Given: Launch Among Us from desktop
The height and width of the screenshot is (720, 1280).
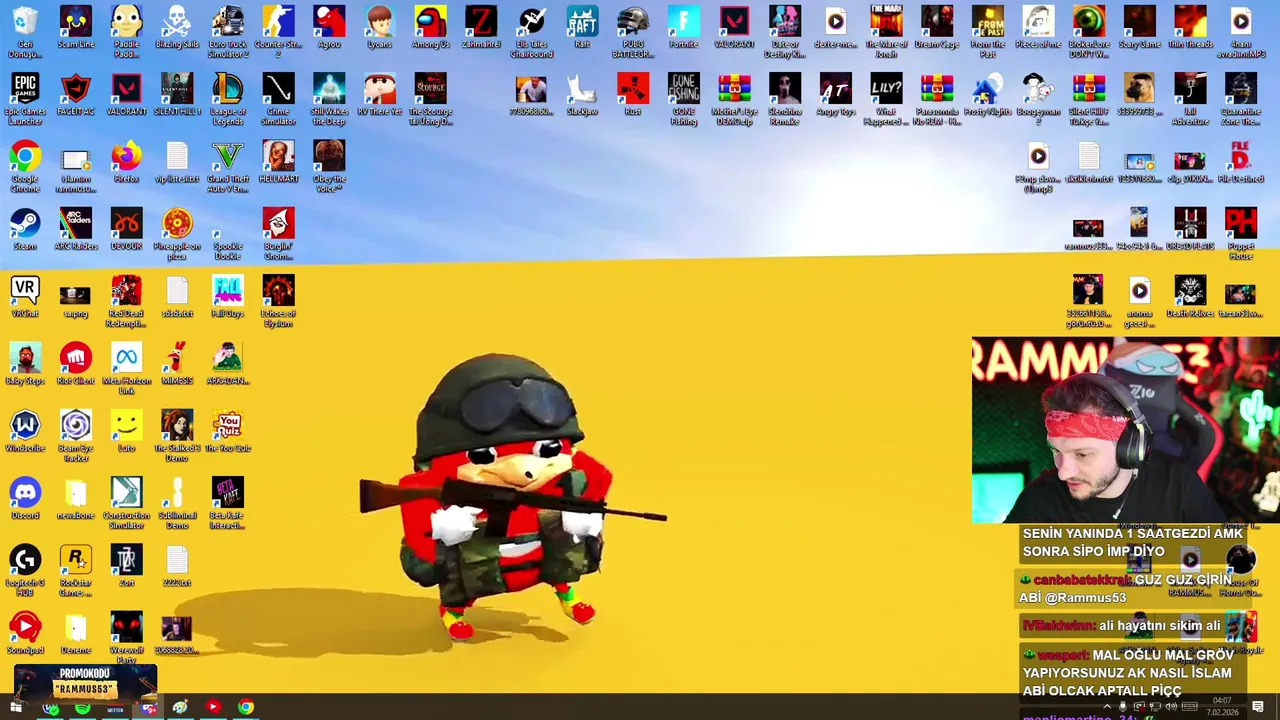Looking at the screenshot, I should tap(430, 27).
